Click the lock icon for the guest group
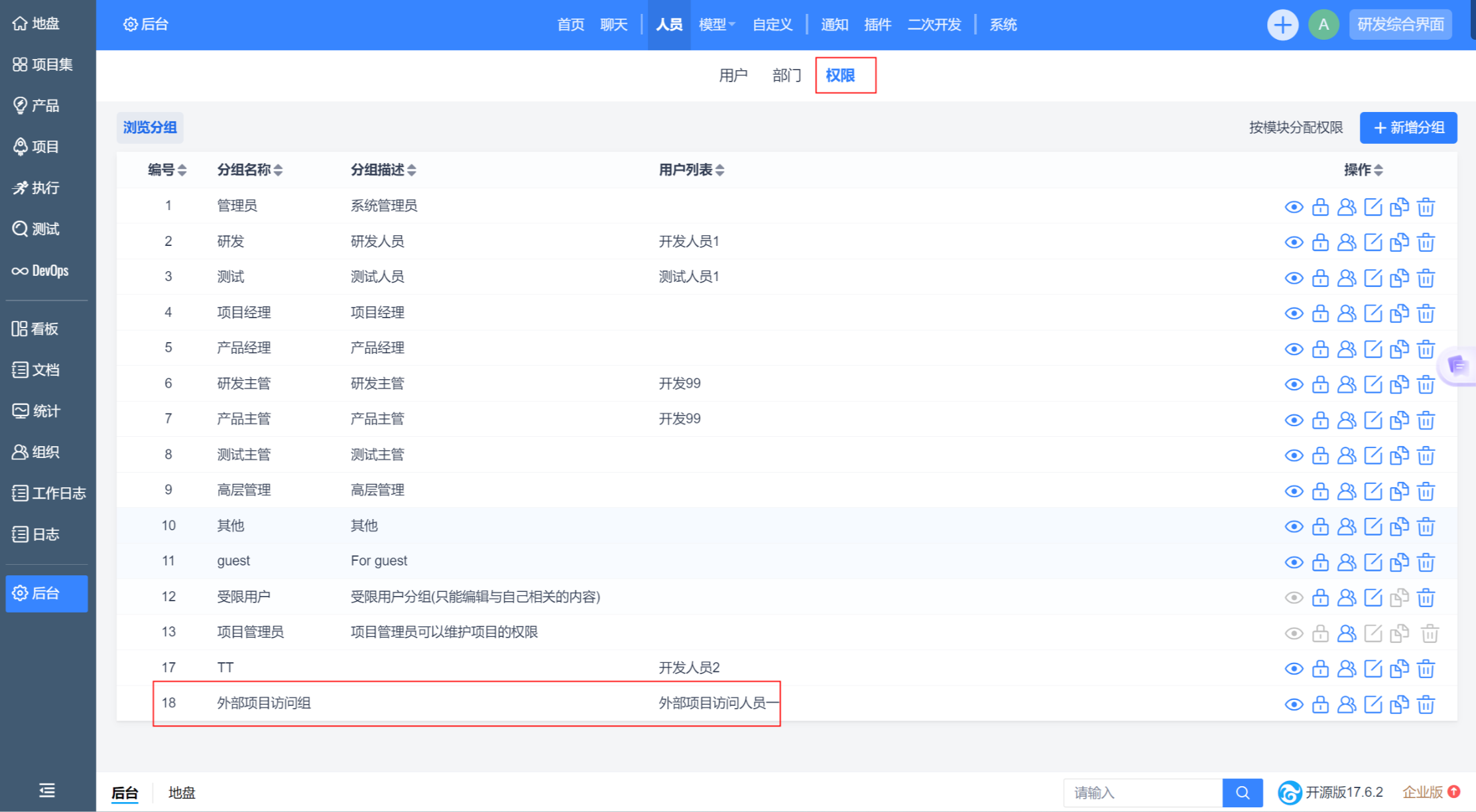 [x=1320, y=562]
